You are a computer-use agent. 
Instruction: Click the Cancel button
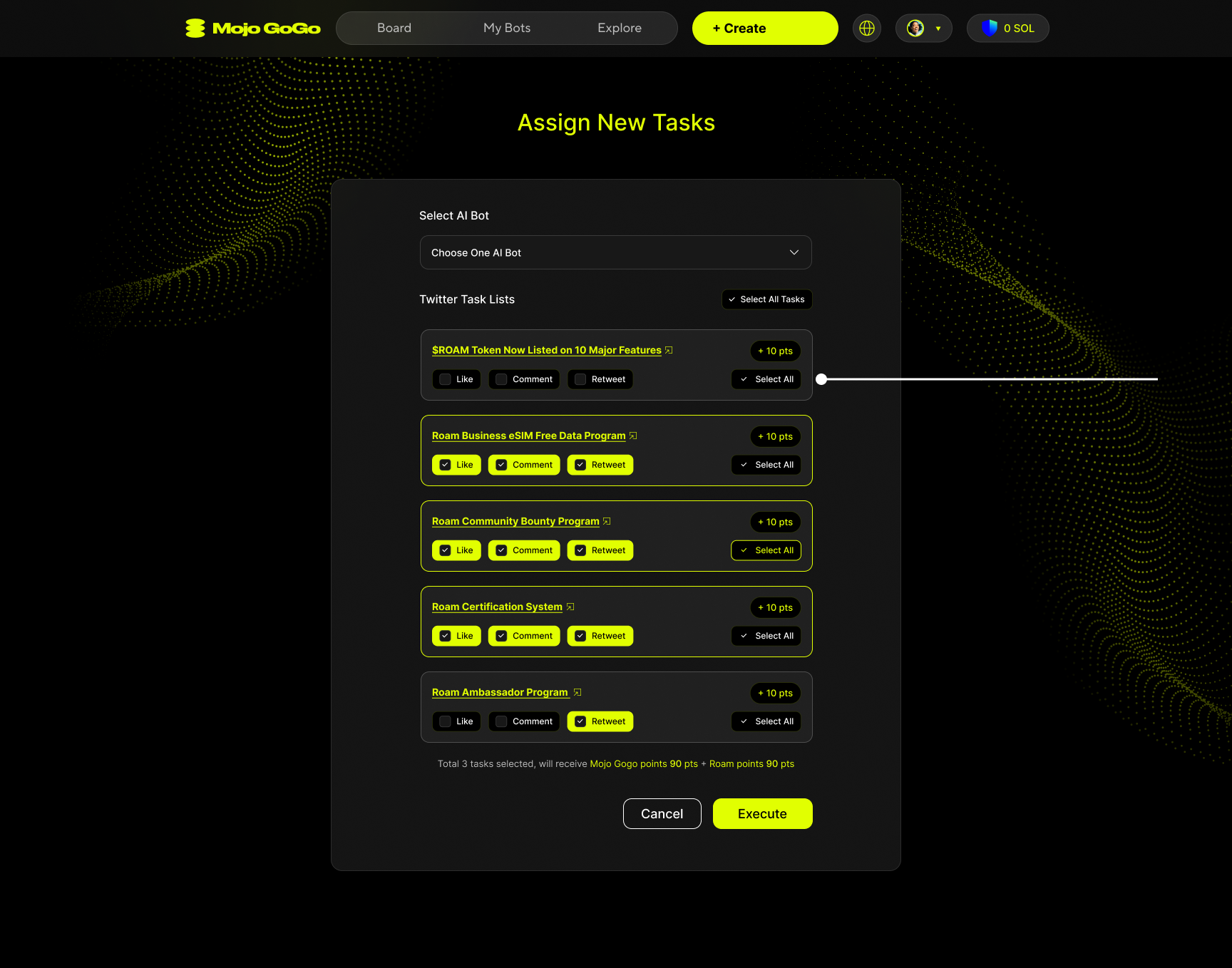click(662, 813)
